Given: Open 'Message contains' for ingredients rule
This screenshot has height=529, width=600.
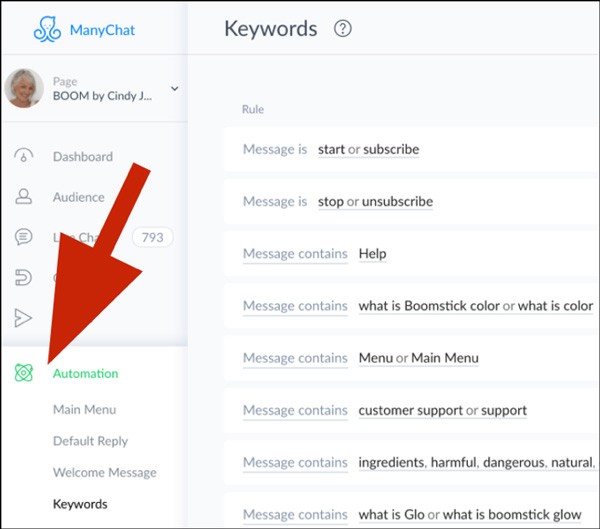Looking at the screenshot, I should coord(295,462).
